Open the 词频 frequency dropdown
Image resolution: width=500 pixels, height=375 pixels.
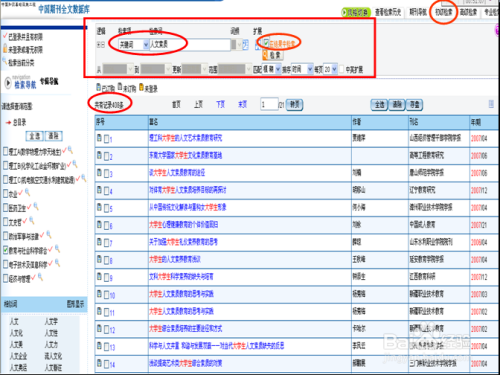[x=239, y=45]
